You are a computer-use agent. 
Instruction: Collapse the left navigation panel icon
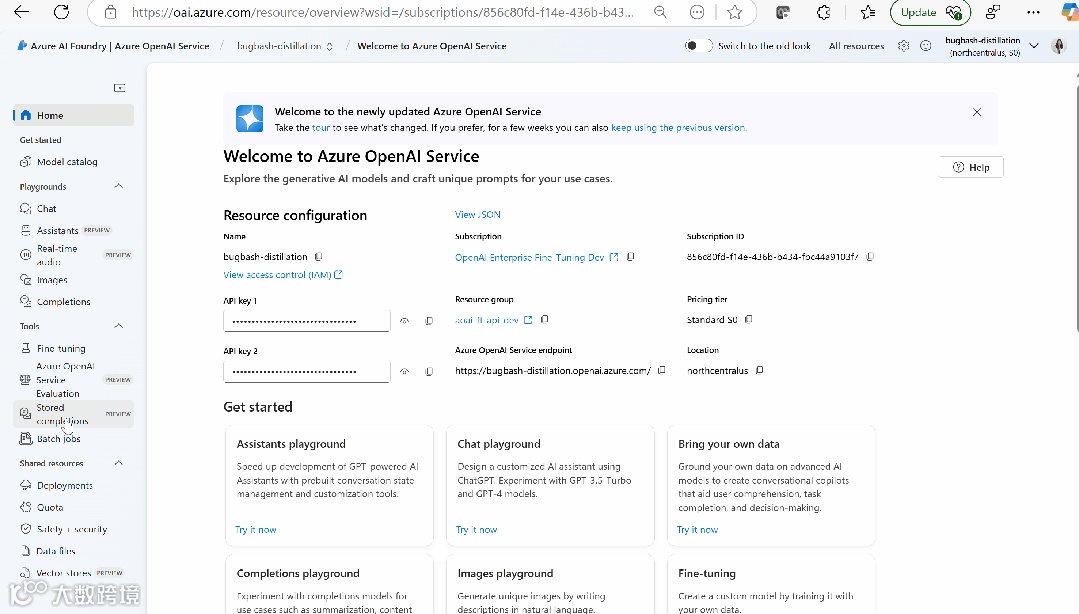120,88
